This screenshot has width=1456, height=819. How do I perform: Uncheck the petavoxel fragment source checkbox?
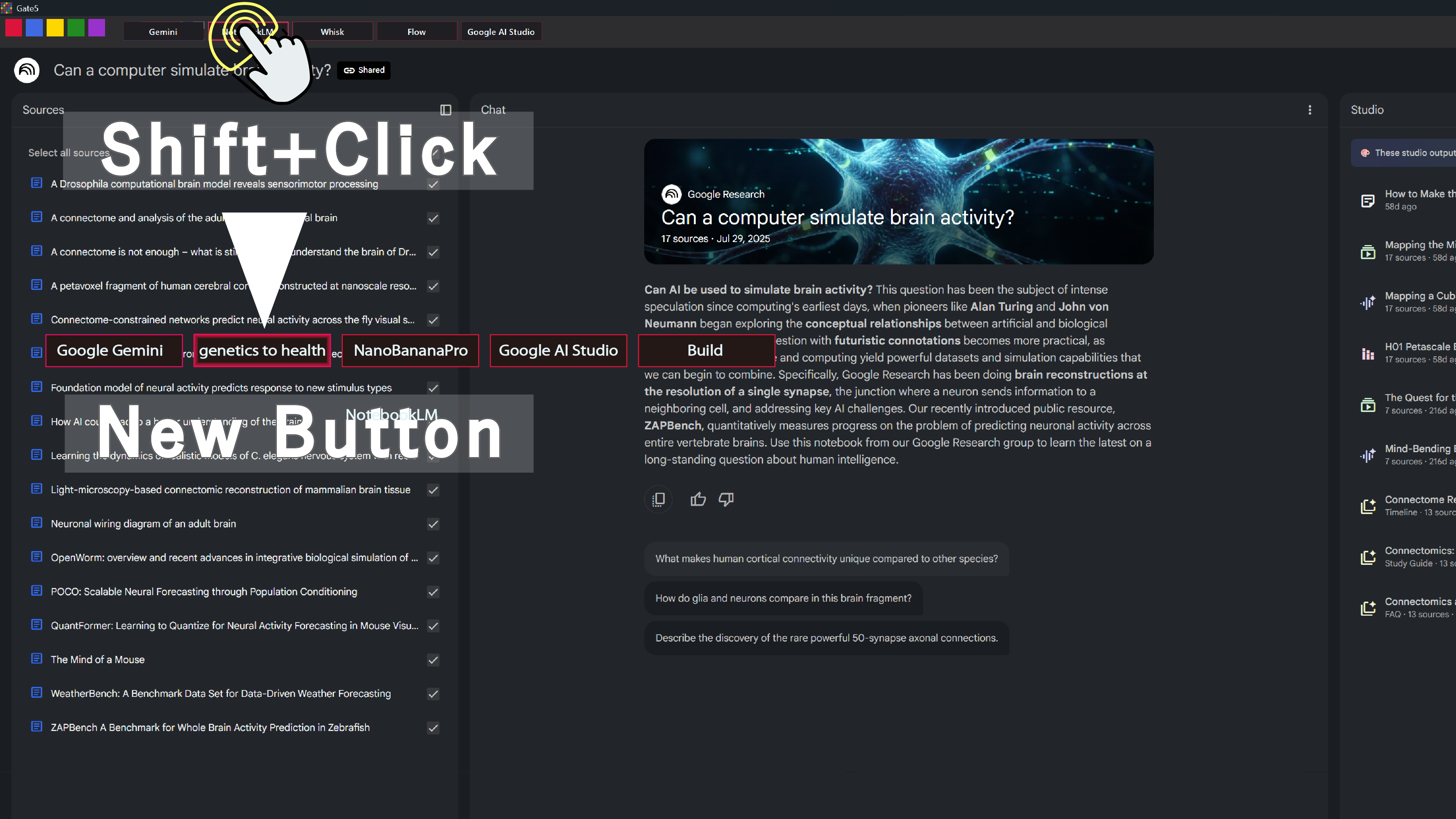tap(433, 286)
